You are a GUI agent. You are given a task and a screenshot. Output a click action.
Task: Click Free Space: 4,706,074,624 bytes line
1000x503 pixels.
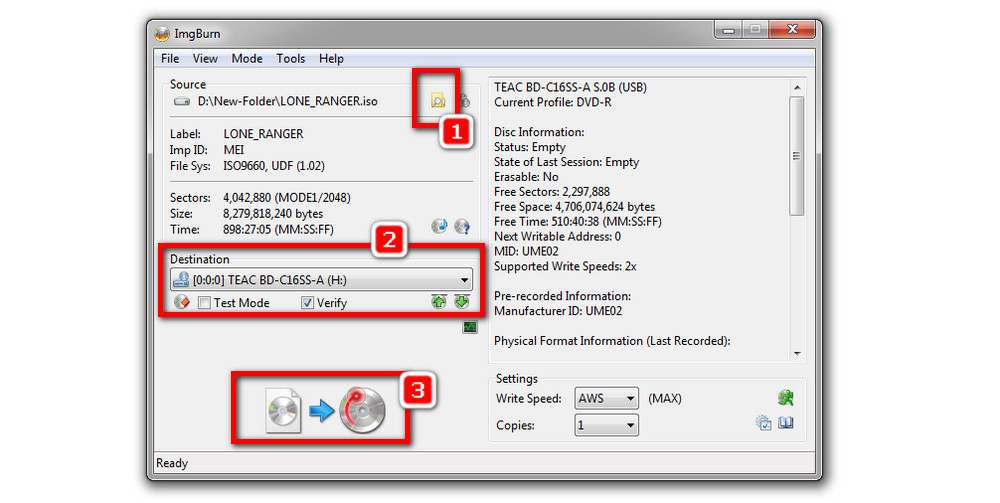click(x=574, y=207)
